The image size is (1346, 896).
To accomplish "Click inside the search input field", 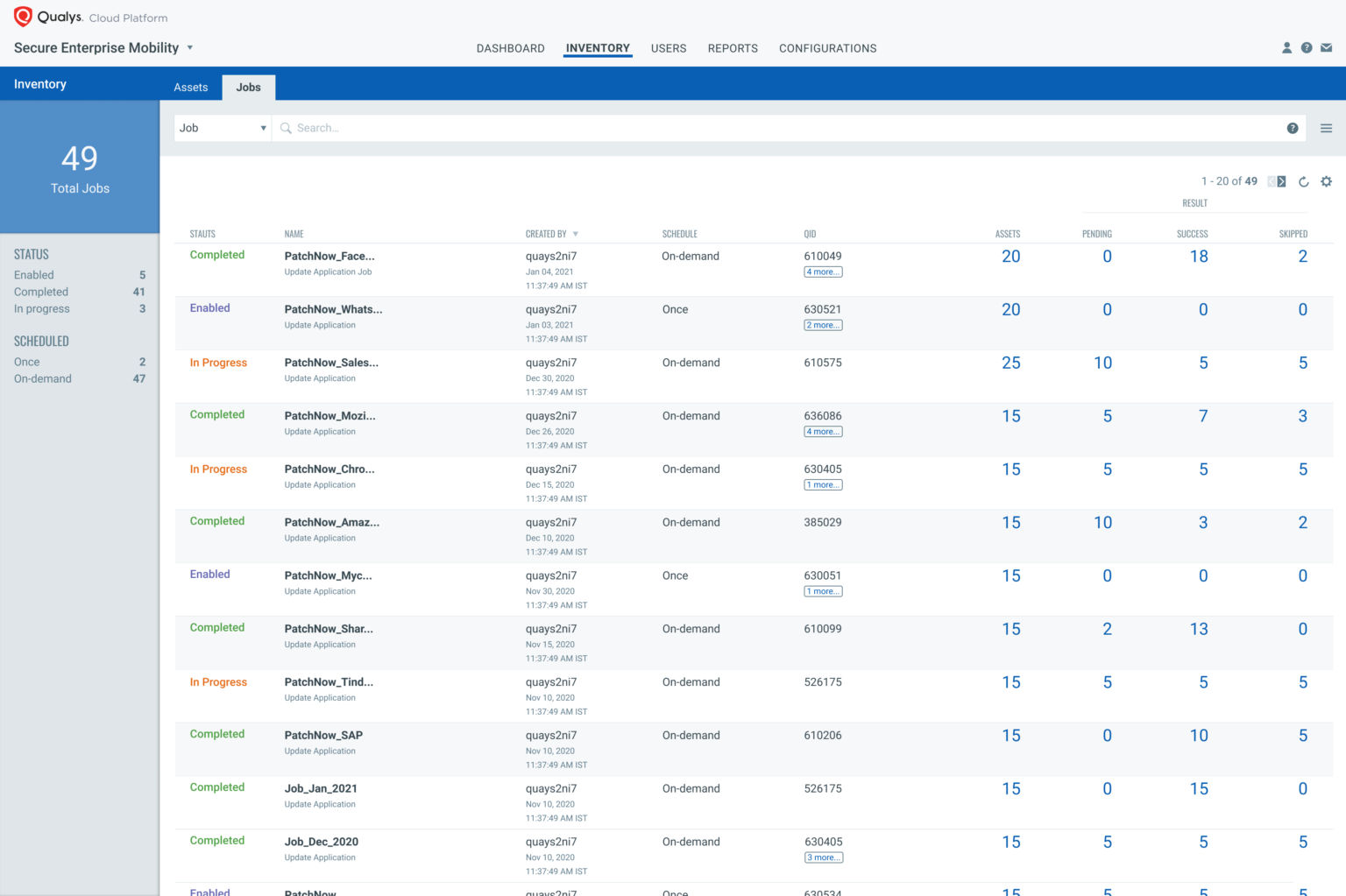I will tap(613, 127).
